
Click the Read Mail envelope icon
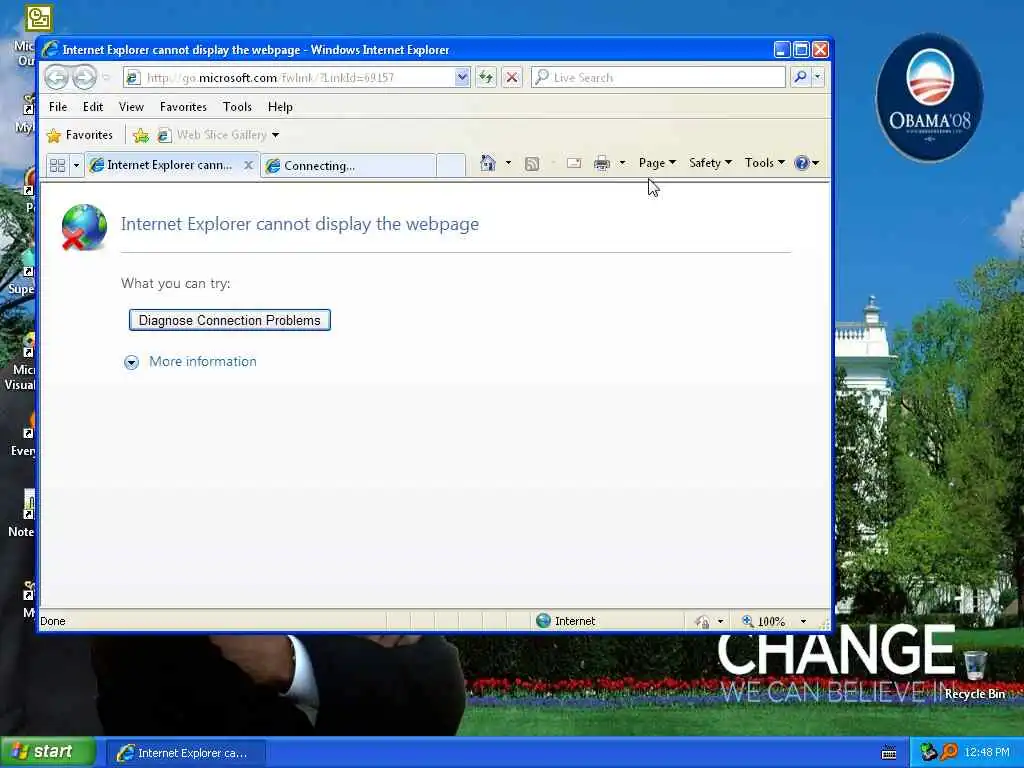(574, 163)
